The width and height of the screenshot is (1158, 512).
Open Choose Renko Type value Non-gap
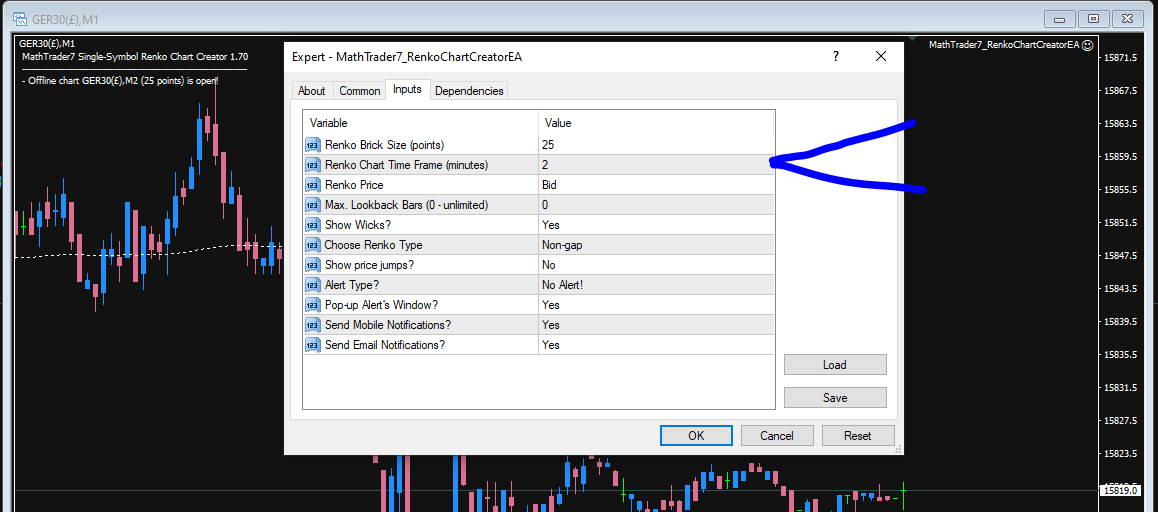coord(656,245)
